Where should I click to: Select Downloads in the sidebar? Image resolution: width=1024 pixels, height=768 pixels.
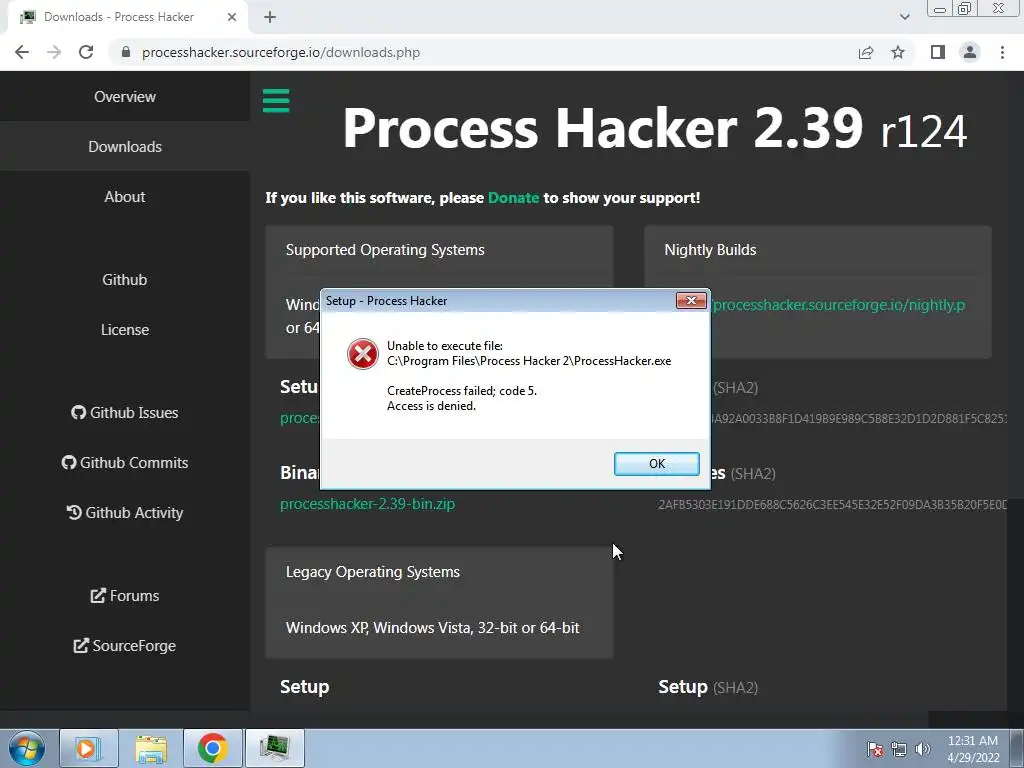click(x=125, y=146)
